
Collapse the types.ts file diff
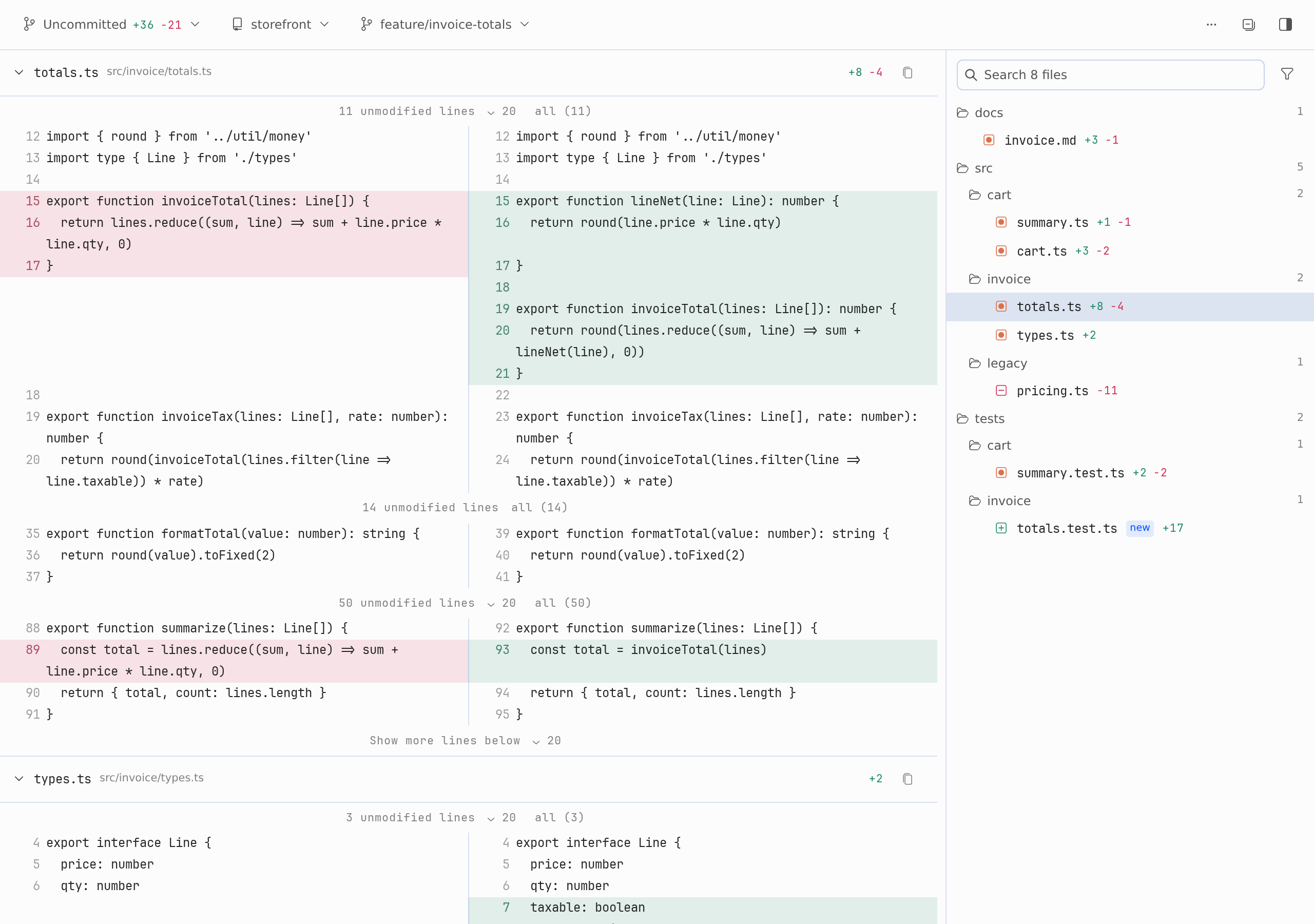tap(19, 779)
